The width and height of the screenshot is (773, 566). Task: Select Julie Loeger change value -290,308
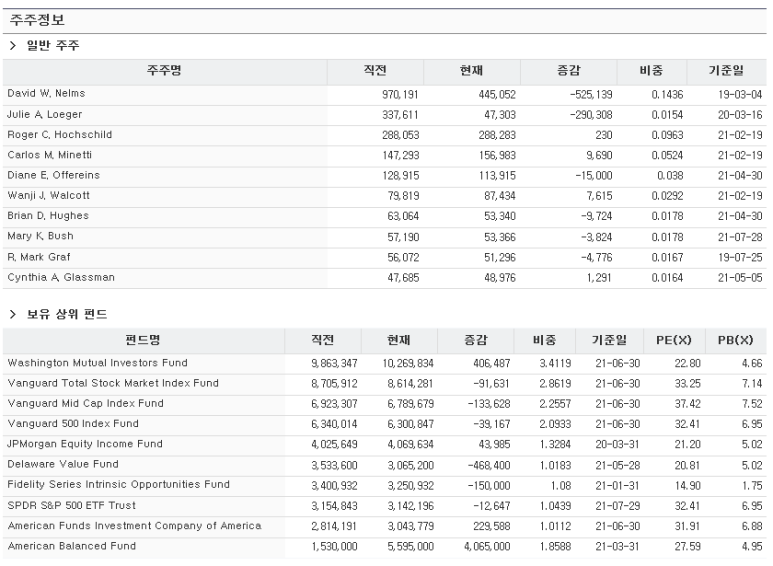click(x=591, y=115)
